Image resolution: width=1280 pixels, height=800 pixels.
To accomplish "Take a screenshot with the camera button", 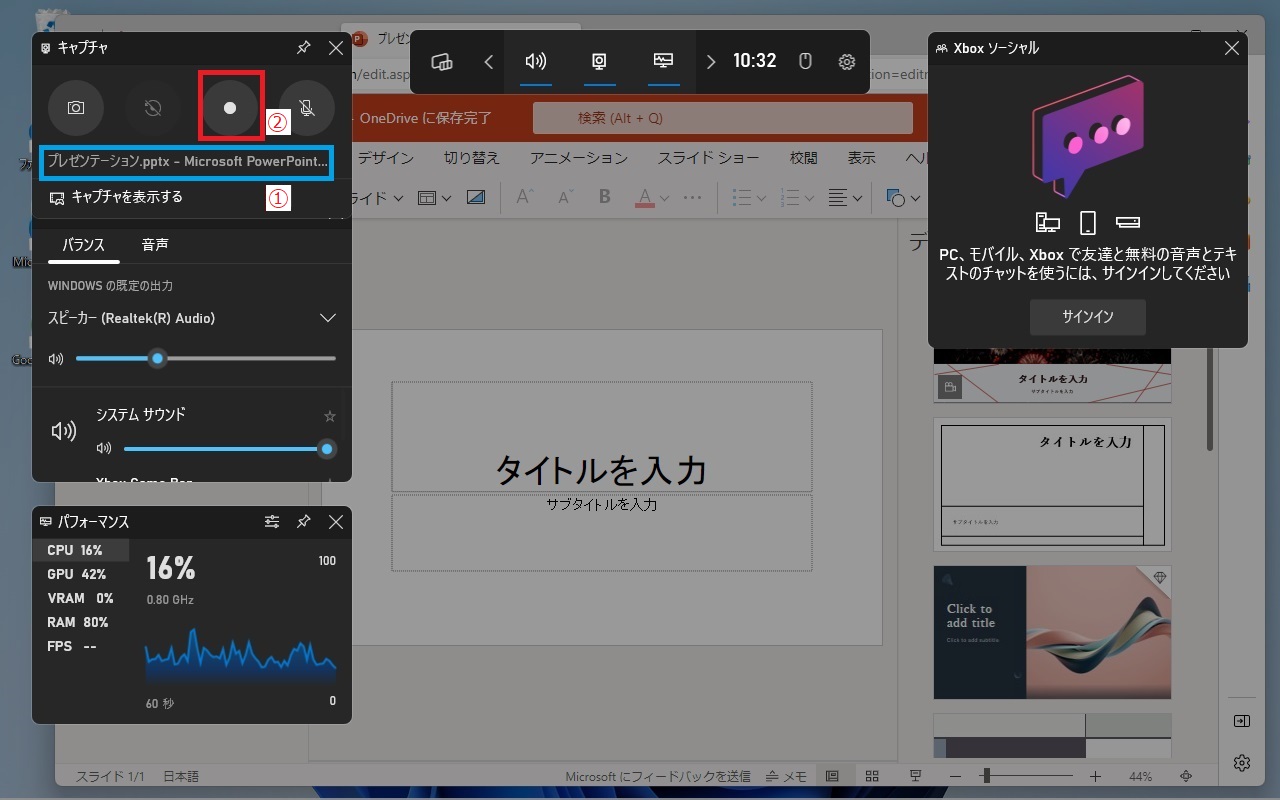I will tap(76, 108).
